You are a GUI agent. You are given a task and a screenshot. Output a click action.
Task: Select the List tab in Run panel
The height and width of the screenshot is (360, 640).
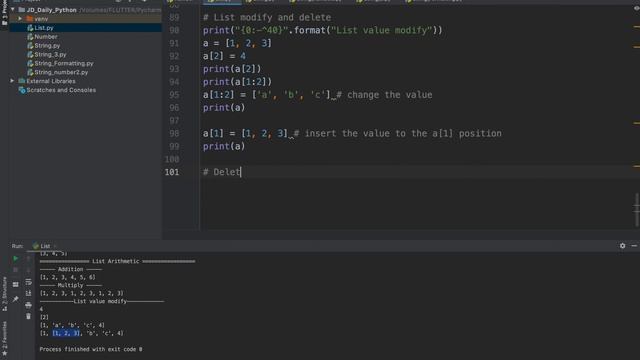45,246
